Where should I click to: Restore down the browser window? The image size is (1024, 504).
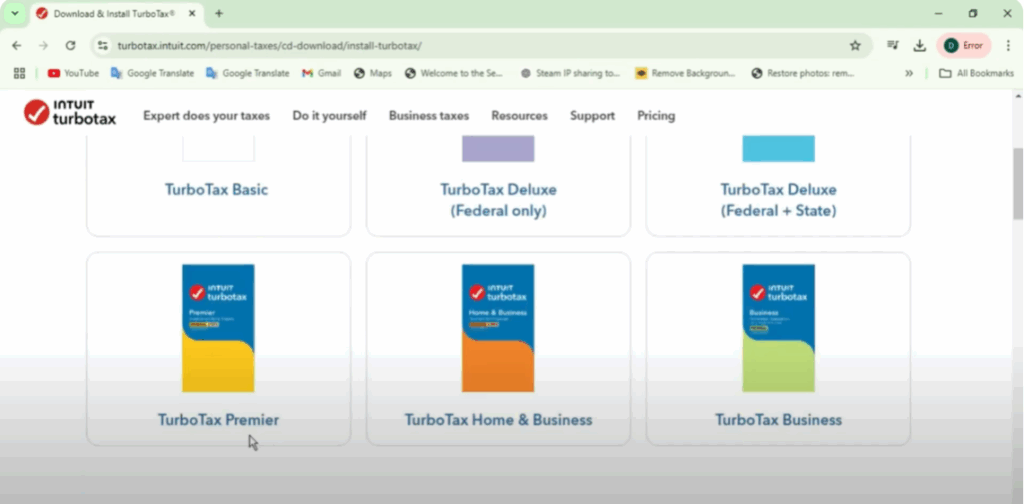[973, 13]
